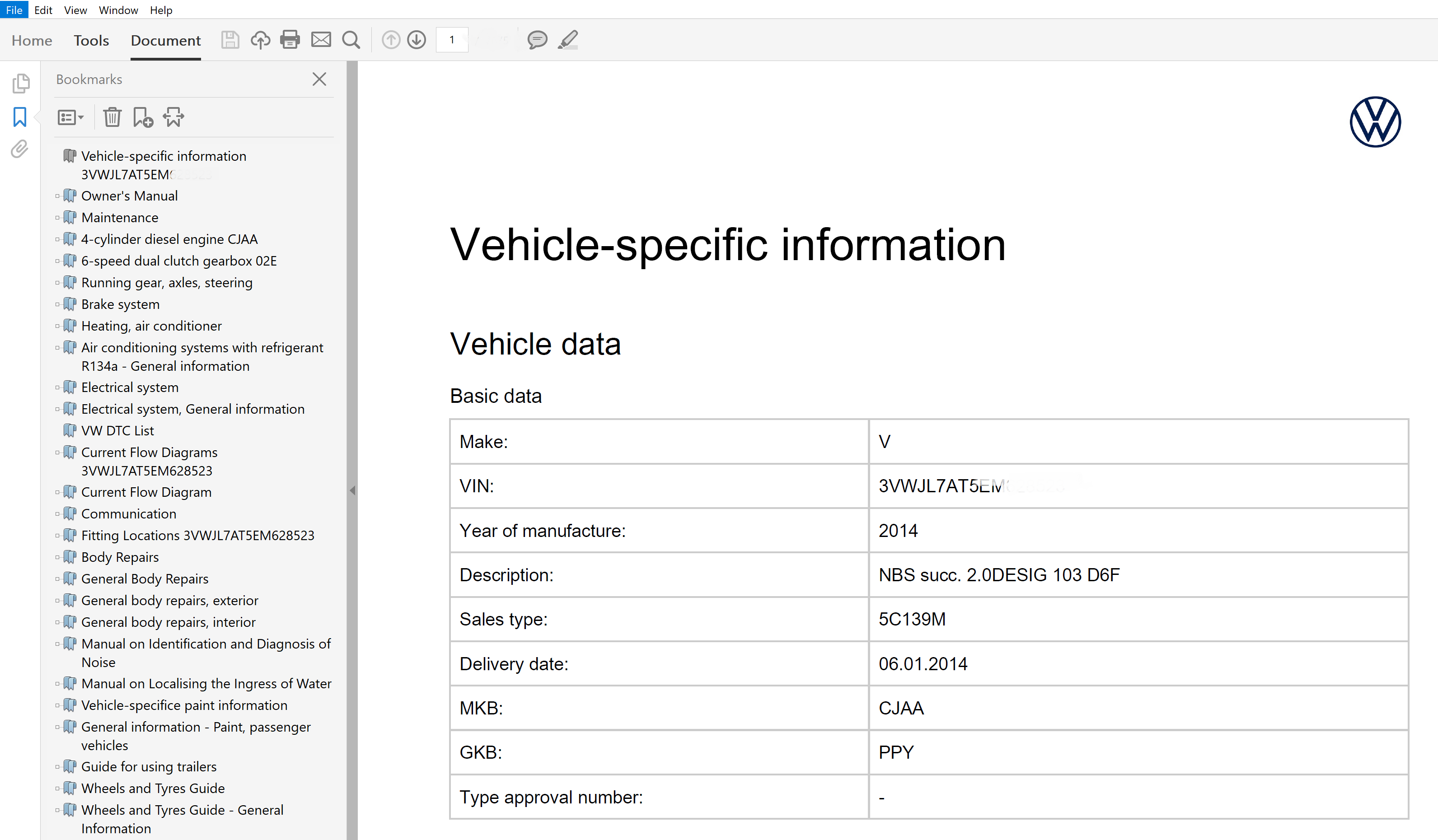The width and height of the screenshot is (1438, 840).
Task: Click the Email envelope icon
Action: click(x=321, y=40)
